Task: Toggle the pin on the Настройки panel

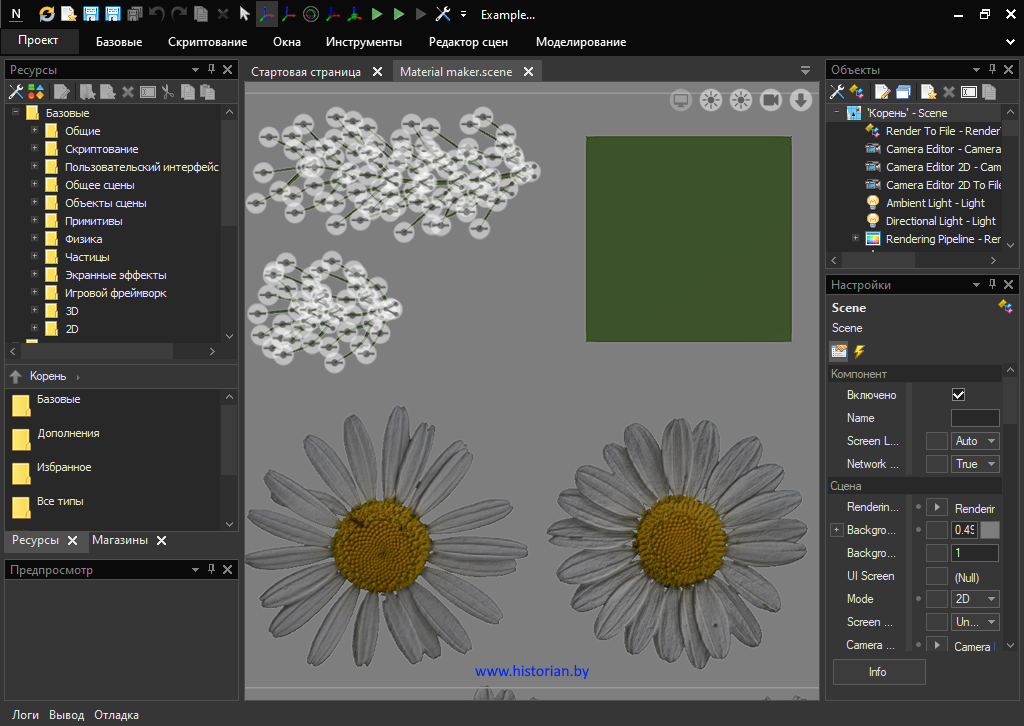Action: [992, 285]
